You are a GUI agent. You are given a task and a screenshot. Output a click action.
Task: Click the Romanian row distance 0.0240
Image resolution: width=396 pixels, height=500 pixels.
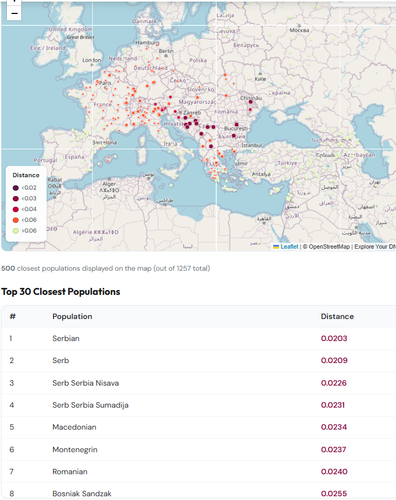[x=334, y=472]
